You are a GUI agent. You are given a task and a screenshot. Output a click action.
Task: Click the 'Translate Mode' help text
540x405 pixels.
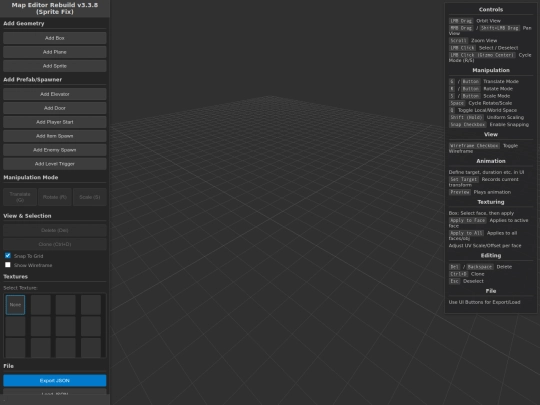click(x=501, y=82)
